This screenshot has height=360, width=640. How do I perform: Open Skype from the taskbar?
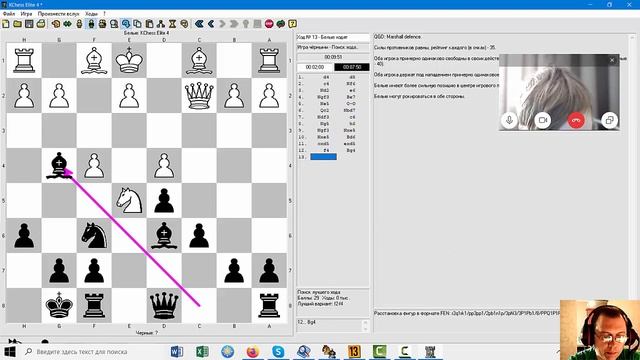pos(278,351)
